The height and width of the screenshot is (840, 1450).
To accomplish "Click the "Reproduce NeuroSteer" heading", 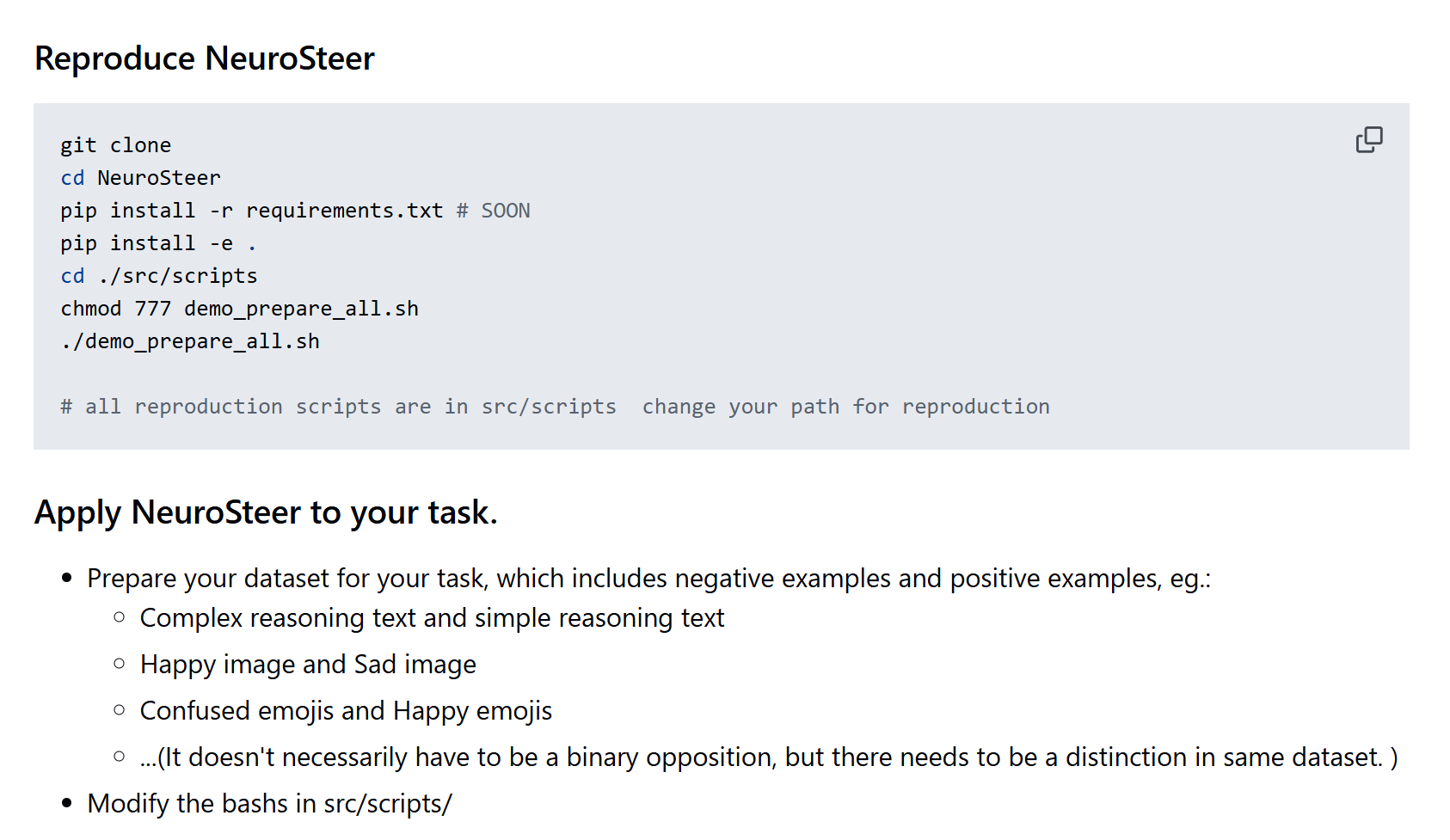I will click(x=205, y=58).
